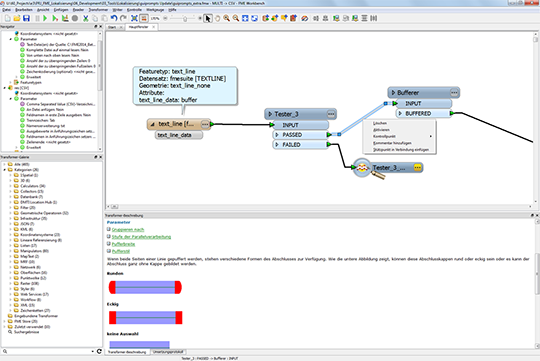The image size is (540, 361).
Task: Collapse the Kategorien folder in gallery
Action: (x=5, y=170)
